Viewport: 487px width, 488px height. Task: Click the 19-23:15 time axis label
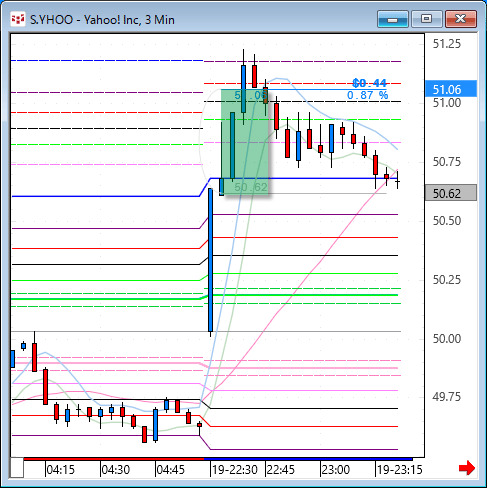point(399,470)
